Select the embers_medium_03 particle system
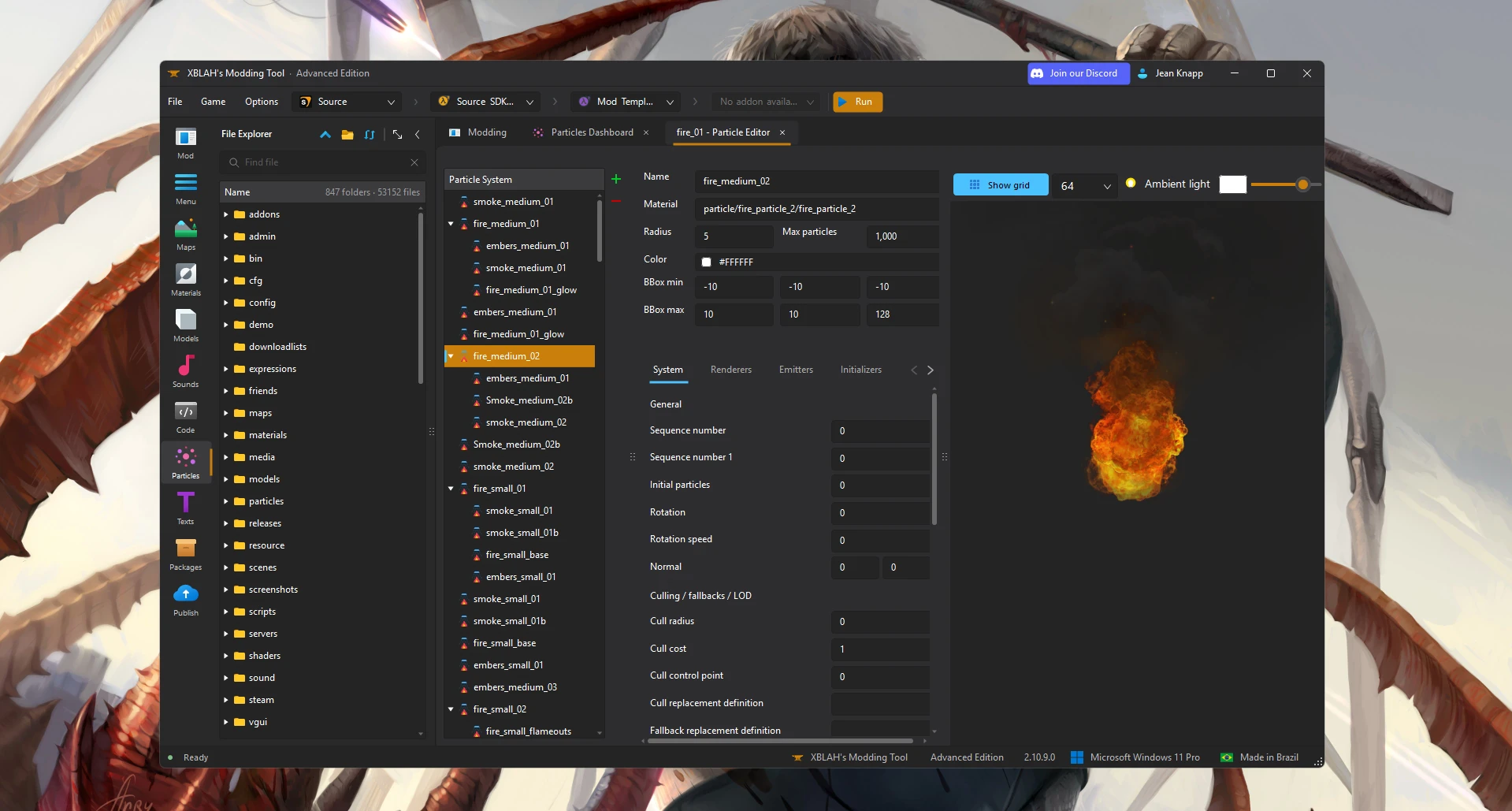 pos(515,687)
